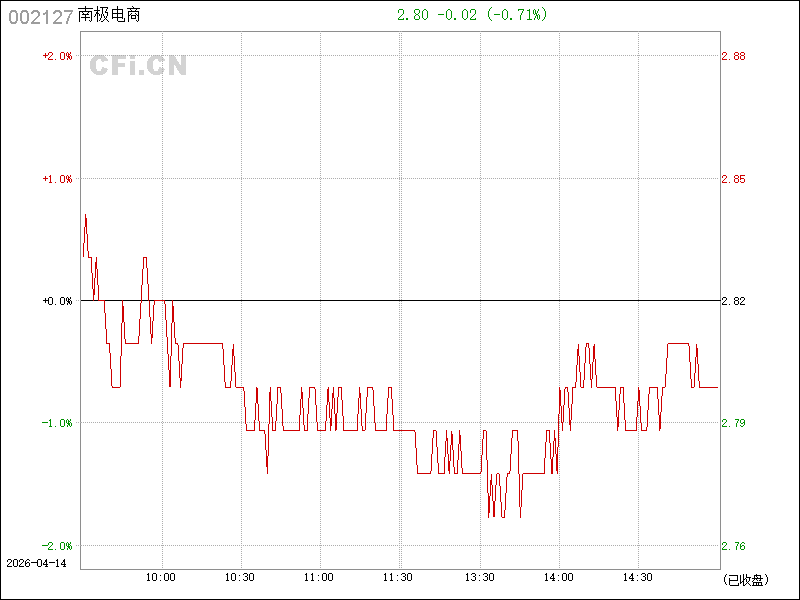Click the 已收盘 market closed status
Image resolution: width=800 pixels, height=600 pixels.
[x=745, y=579]
